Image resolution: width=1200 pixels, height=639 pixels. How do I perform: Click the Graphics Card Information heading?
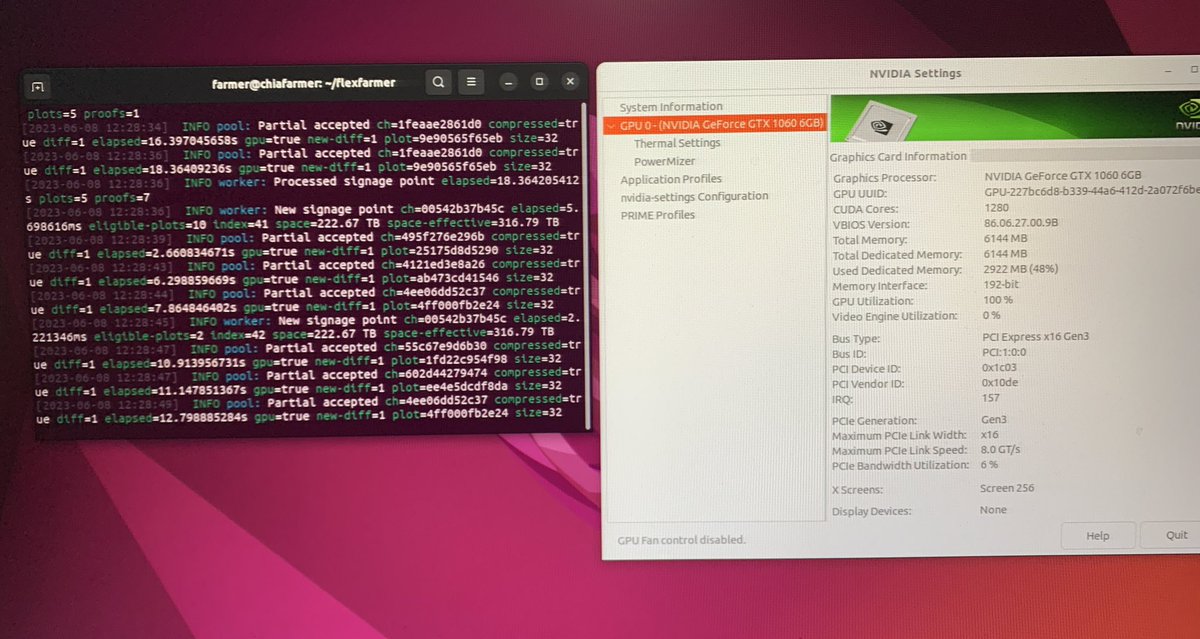point(899,157)
